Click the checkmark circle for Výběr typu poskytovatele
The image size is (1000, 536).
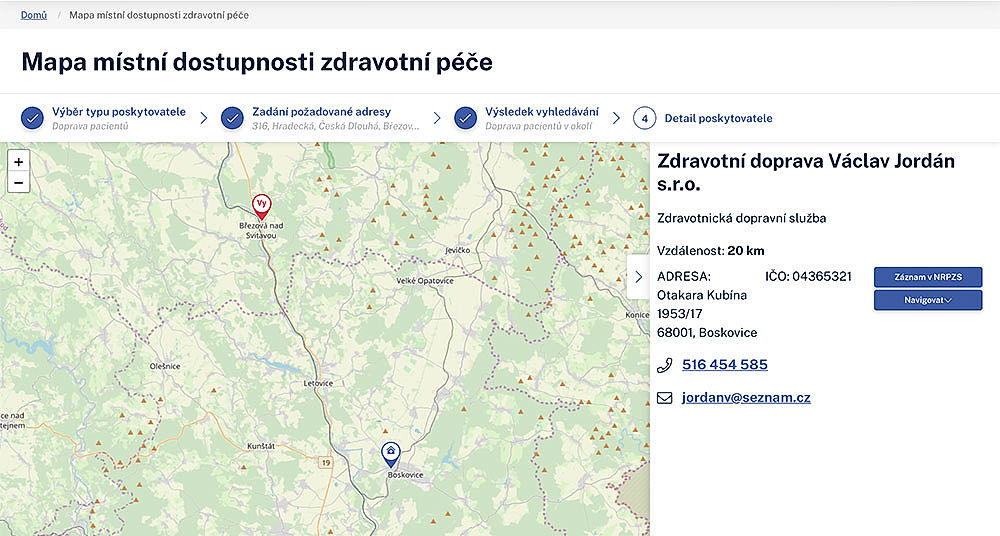[x=32, y=118]
